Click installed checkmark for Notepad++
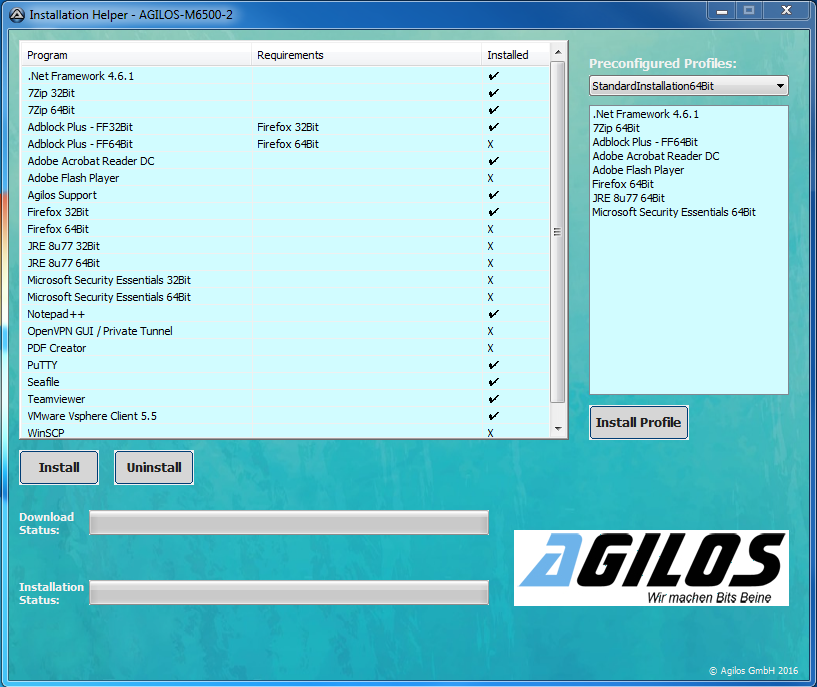The image size is (817, 687). (x=493, y=314)
